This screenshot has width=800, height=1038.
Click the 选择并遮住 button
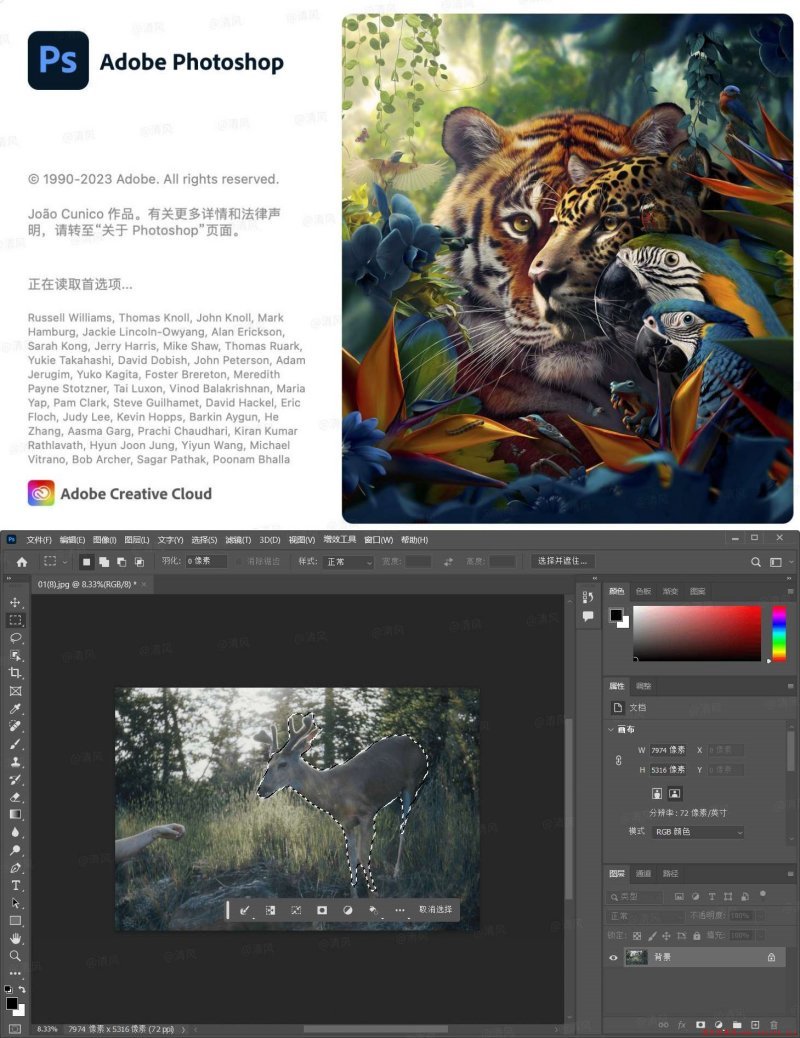click(563, 562)
